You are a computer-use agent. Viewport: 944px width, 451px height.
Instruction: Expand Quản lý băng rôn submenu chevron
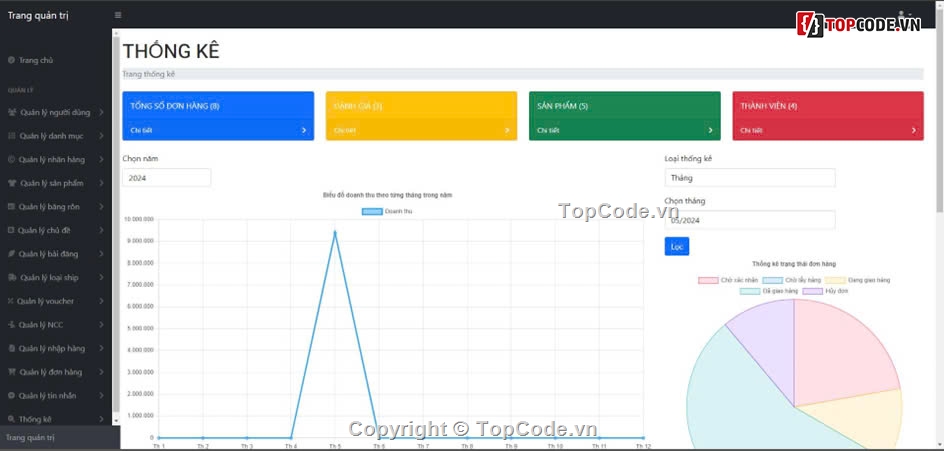point(101,207)
